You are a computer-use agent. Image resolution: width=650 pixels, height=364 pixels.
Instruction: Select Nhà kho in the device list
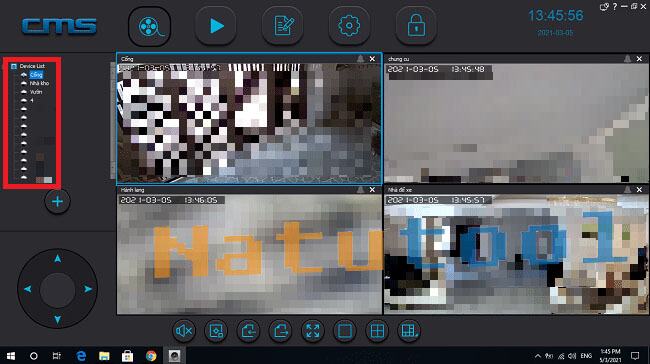[39, 83]
